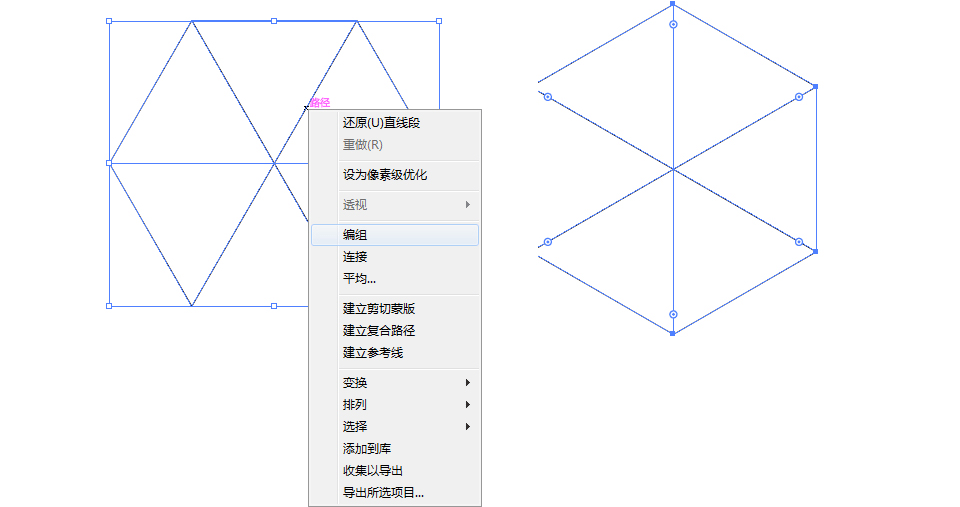The width and height of the screenshot is (960, 507).
Task: Select 收集以导出 menu entry
Action: [395, 471]
